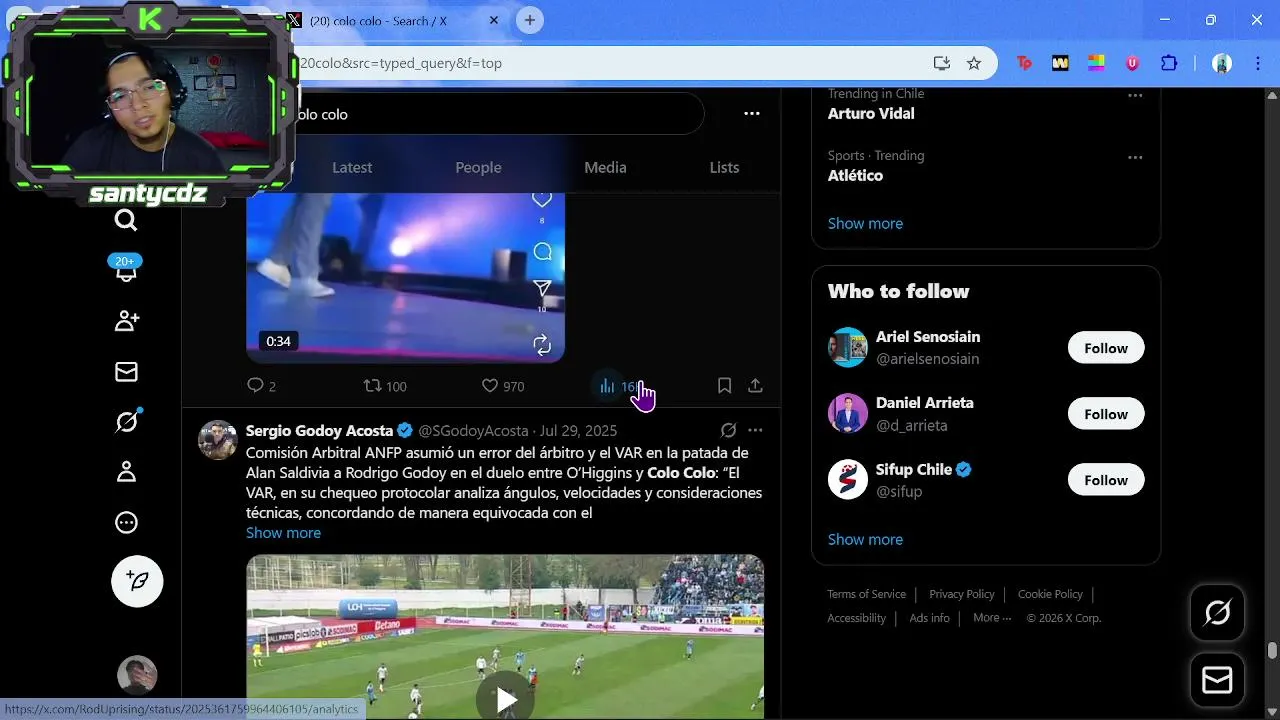
Task: Click the red Tp extension icon
Action: (x=1024, y=63)
